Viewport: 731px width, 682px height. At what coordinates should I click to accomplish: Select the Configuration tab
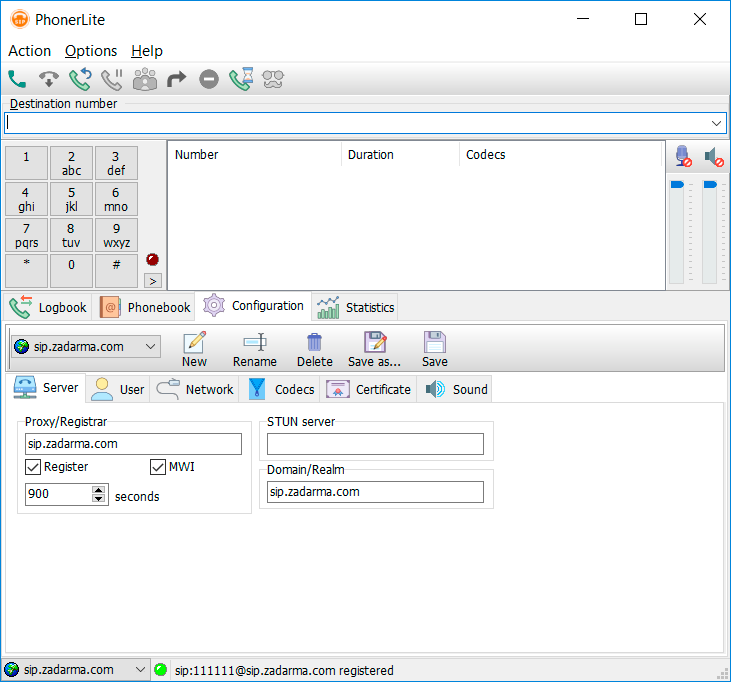pos(253,306)
